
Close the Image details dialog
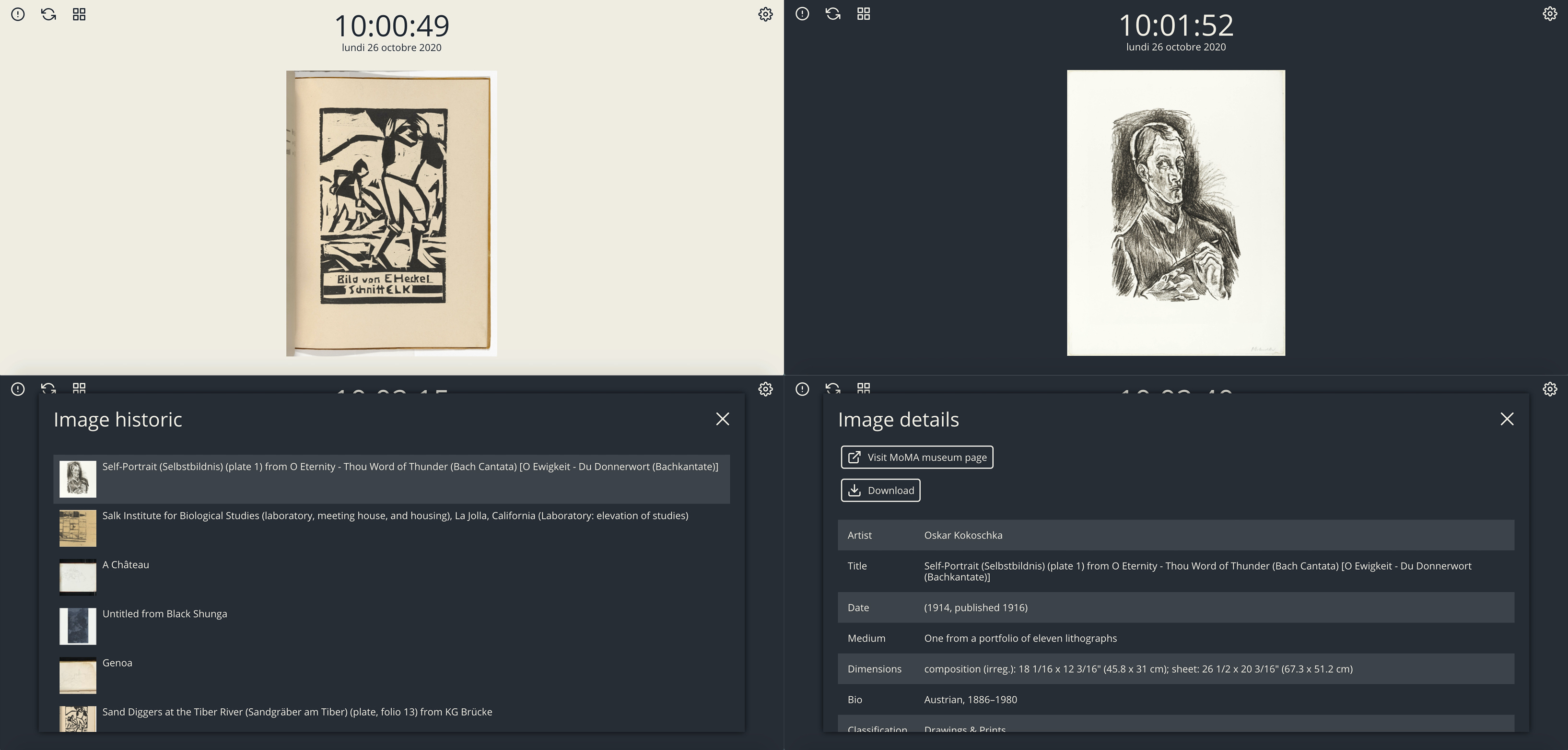tap(1507, 419)
